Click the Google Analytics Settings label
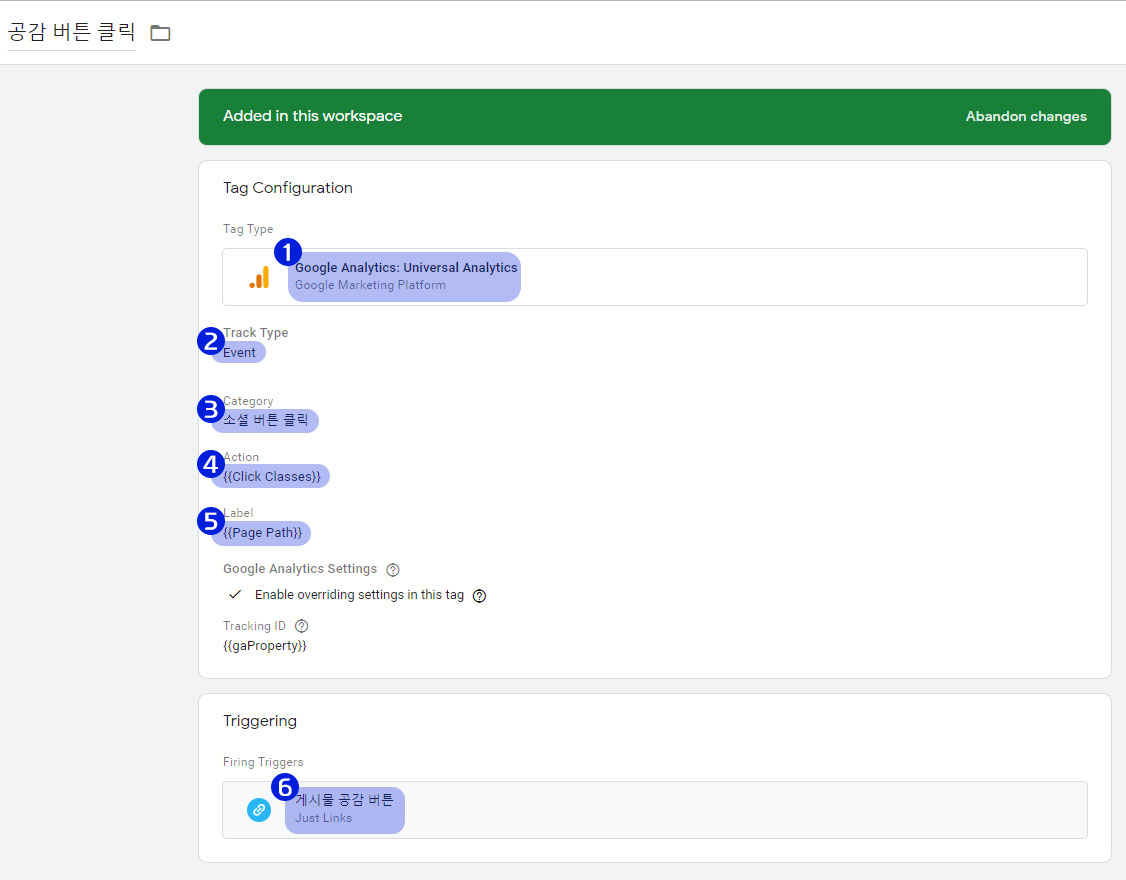Screen dimensions: 1126x880 pyautogui.click(x=299, y=569)
